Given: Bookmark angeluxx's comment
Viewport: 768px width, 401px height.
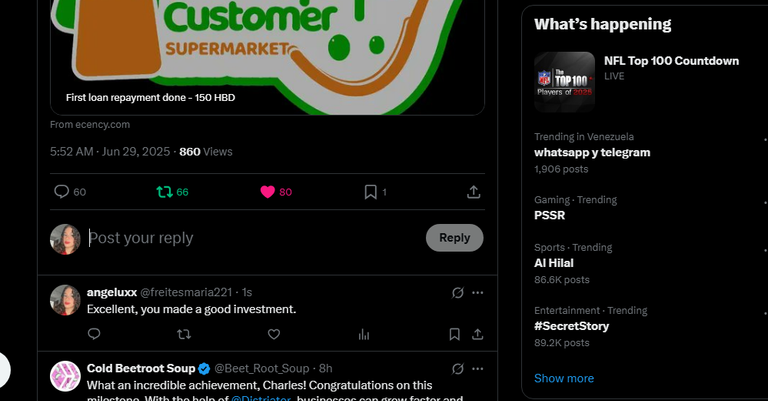Looking at the screenshot, I should [455, 334].
